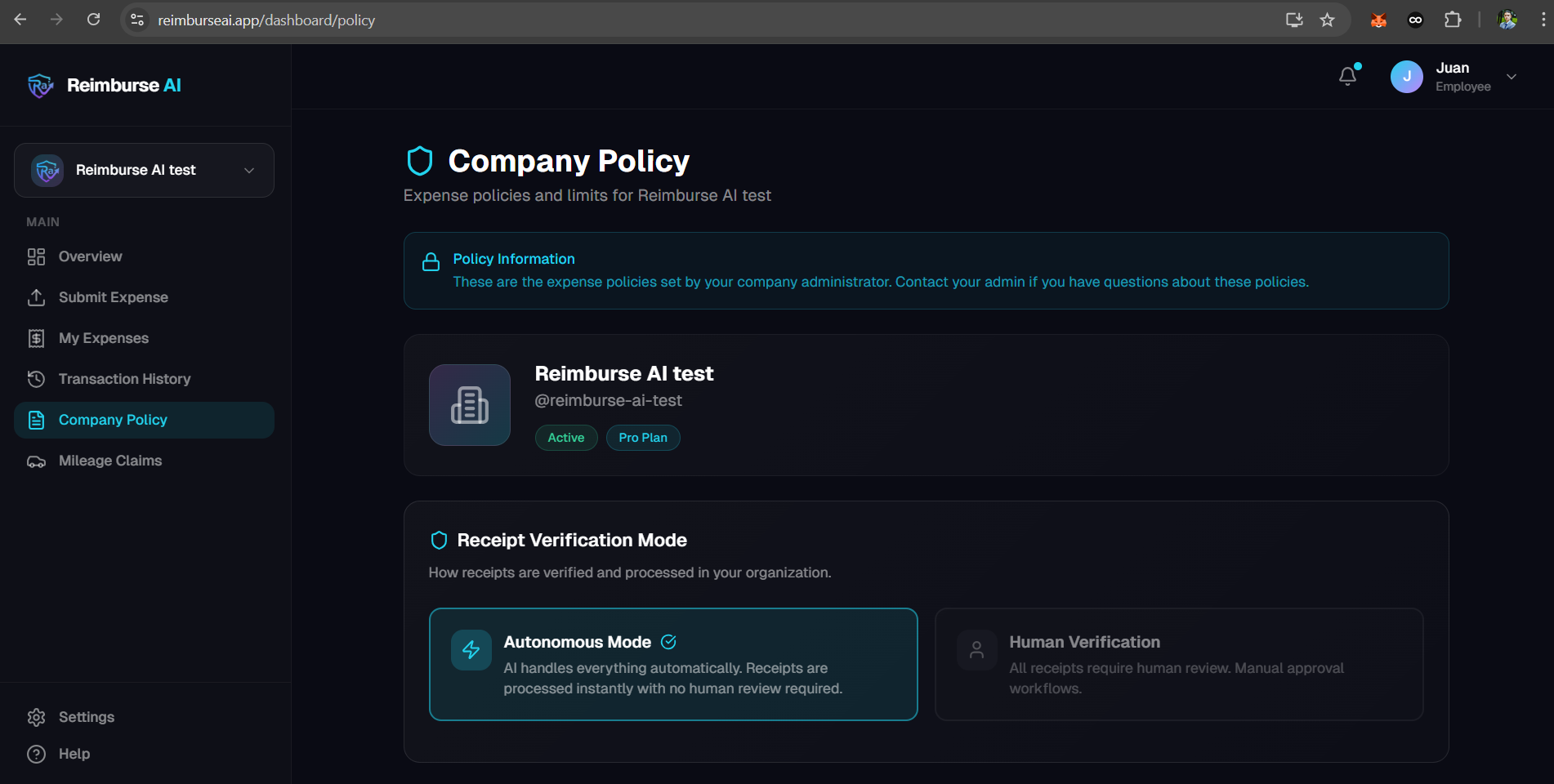Image resolution: width=1554 pixels, height=784 pixels.
Task: Select Autonomous Mode verification option
Action: [x=673, y=664]
